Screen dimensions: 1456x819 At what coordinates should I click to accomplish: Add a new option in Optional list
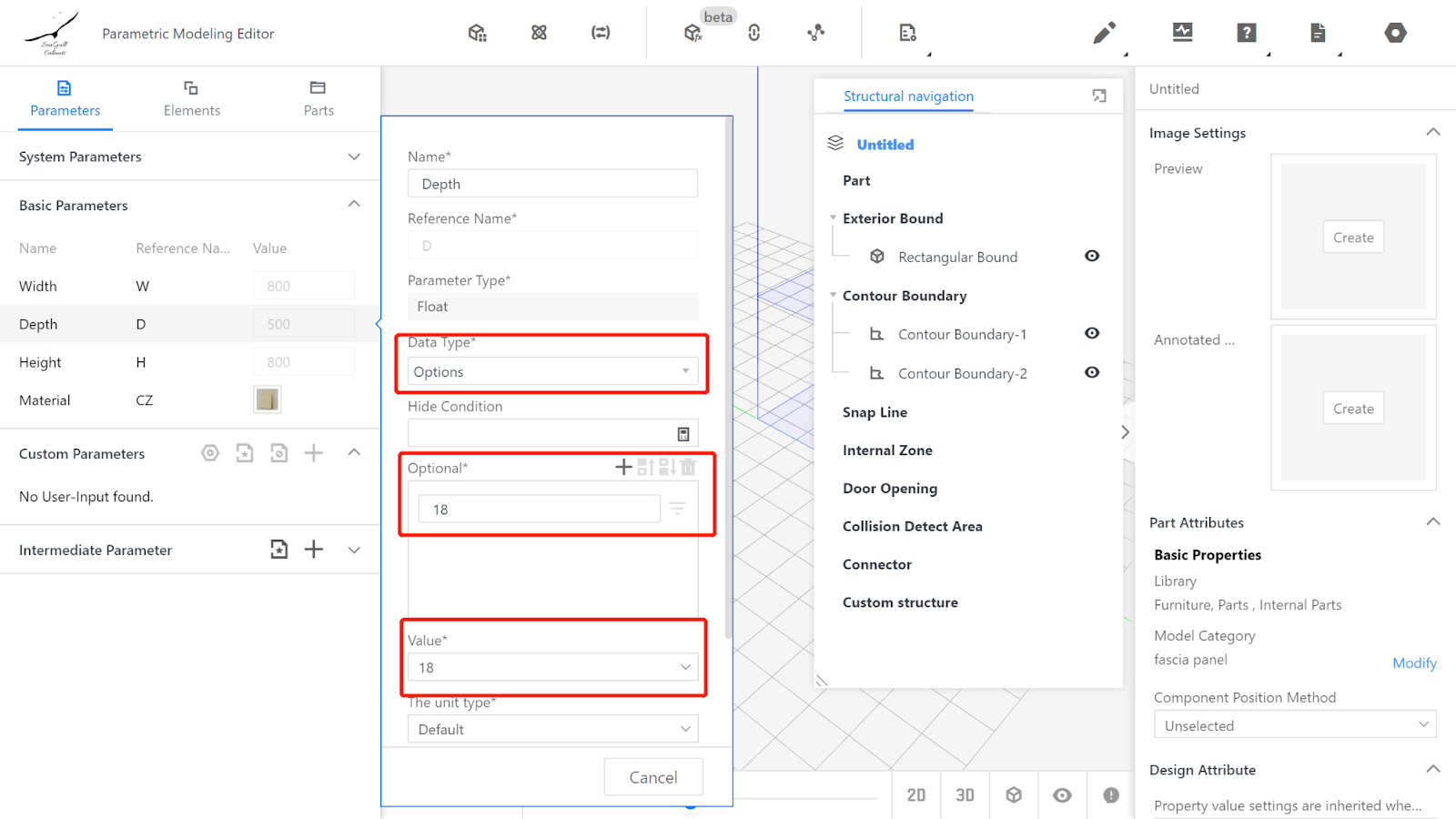pos(623,467)
